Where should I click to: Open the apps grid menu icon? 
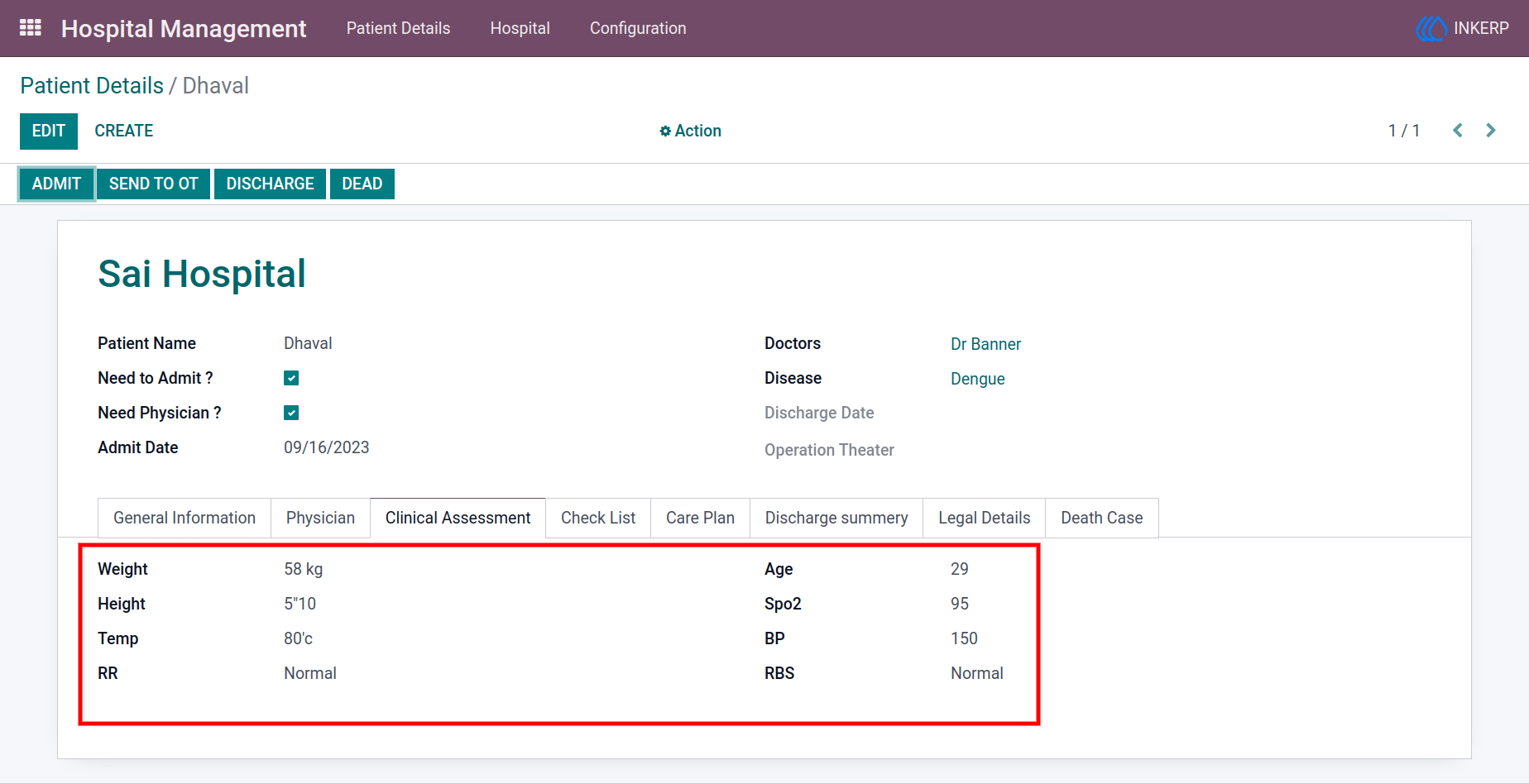[x=31, y=28]
